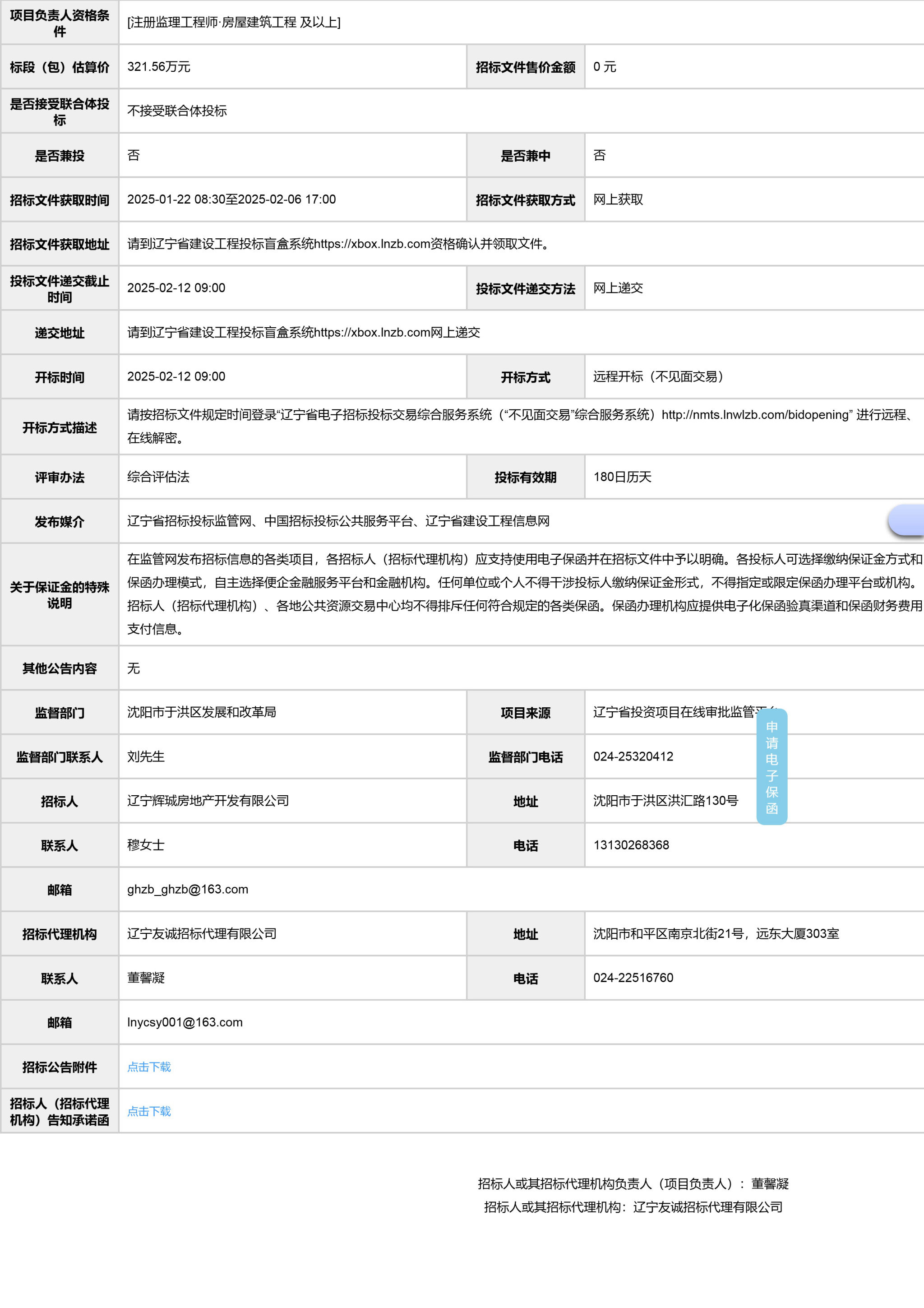924x1308 pixels.
Task: Click the 不接受联合体投标 cell
Action: [x=176, y=111]
